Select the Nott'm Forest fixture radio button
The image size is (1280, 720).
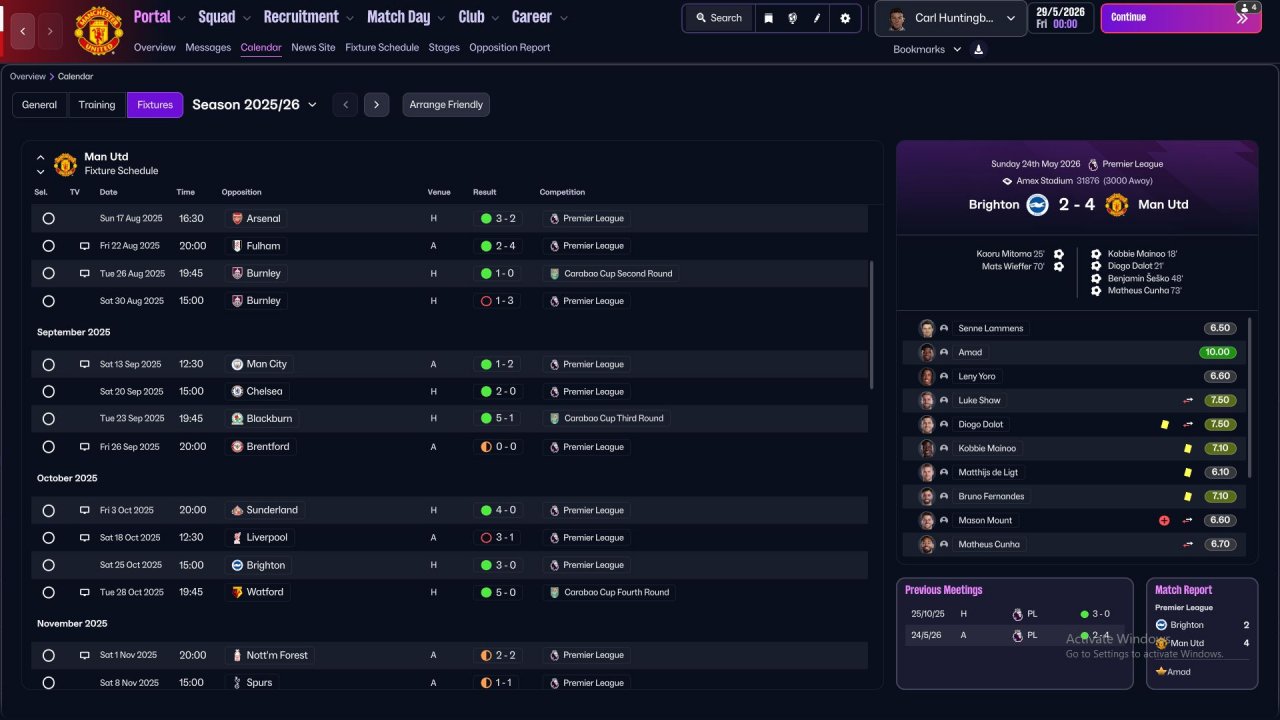(48, 655)
